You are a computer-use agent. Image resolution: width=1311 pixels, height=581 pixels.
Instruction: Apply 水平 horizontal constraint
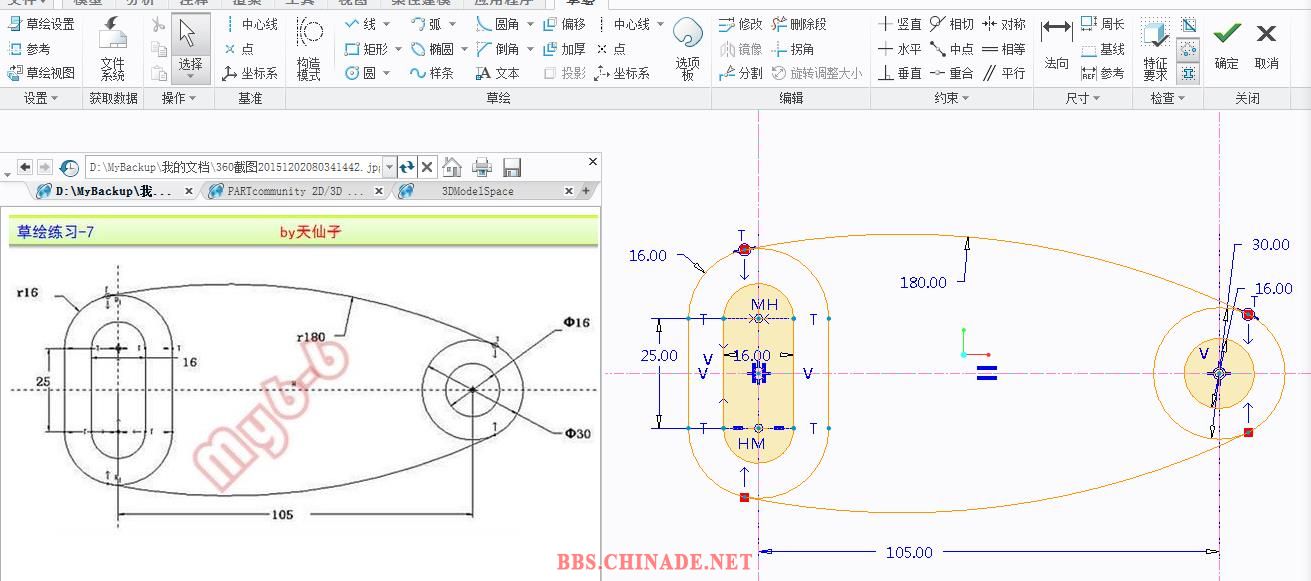pos(900,48)
